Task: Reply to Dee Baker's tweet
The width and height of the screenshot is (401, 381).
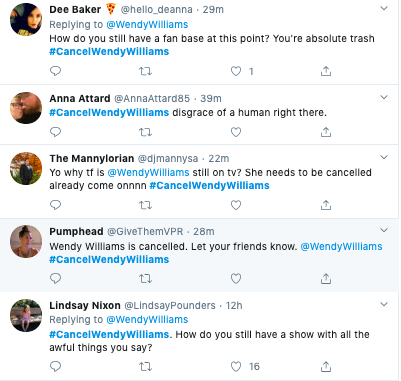Action: (x=55, y=71)
